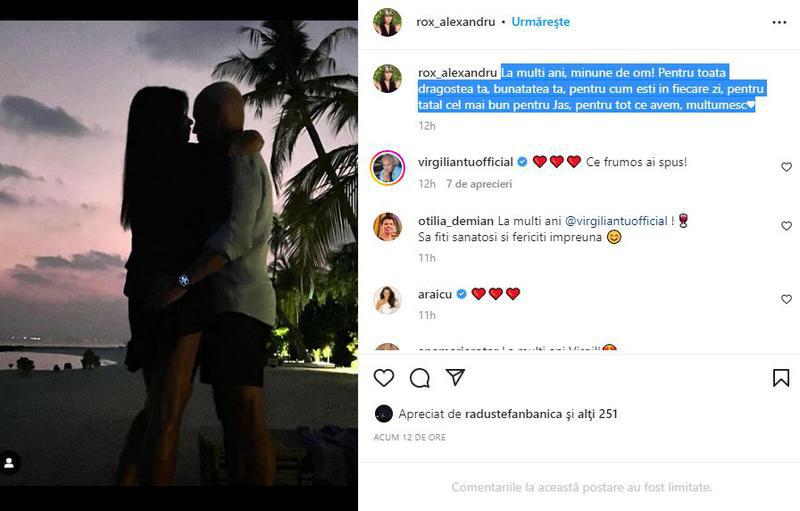800x511 pixels.
Task: View 7 de aprecieri on comment
Action: click(479, 184)
